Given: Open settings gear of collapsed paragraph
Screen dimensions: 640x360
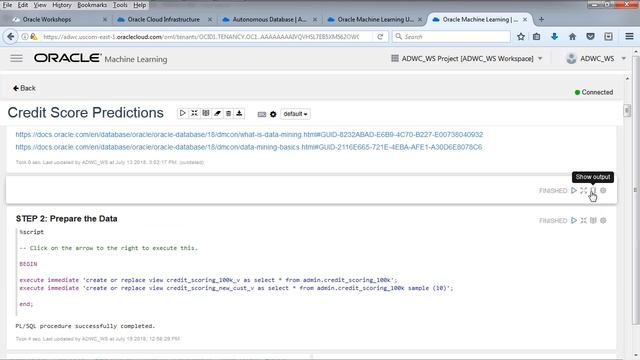Looking at the screenshot, I should coord(603,191).
